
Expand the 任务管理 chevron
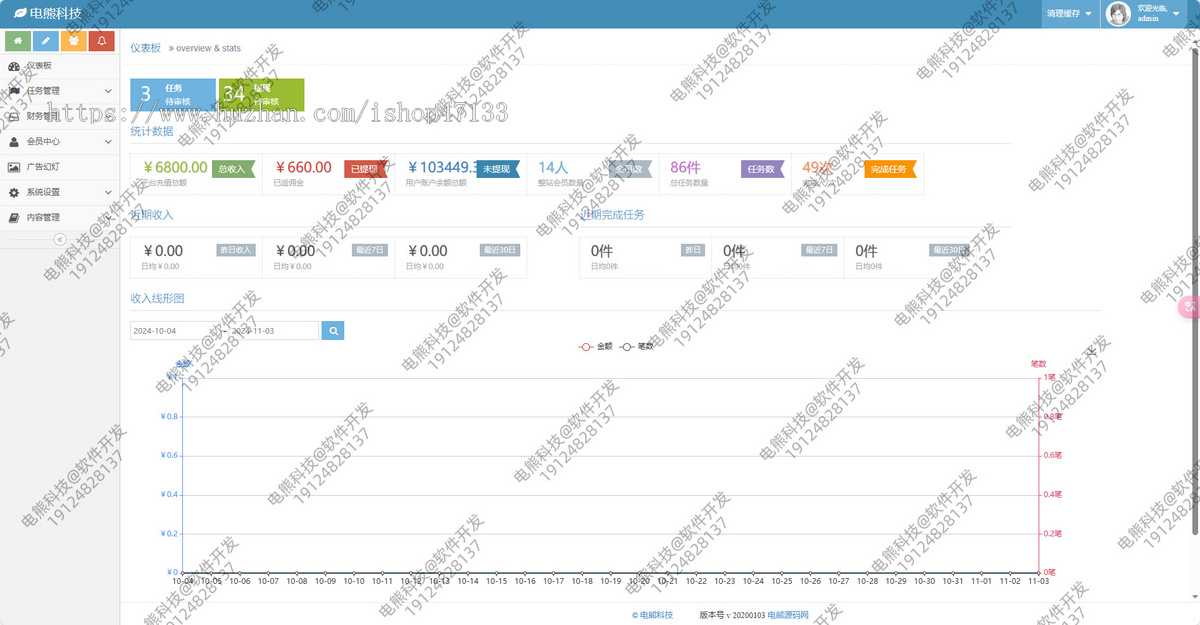108,91
